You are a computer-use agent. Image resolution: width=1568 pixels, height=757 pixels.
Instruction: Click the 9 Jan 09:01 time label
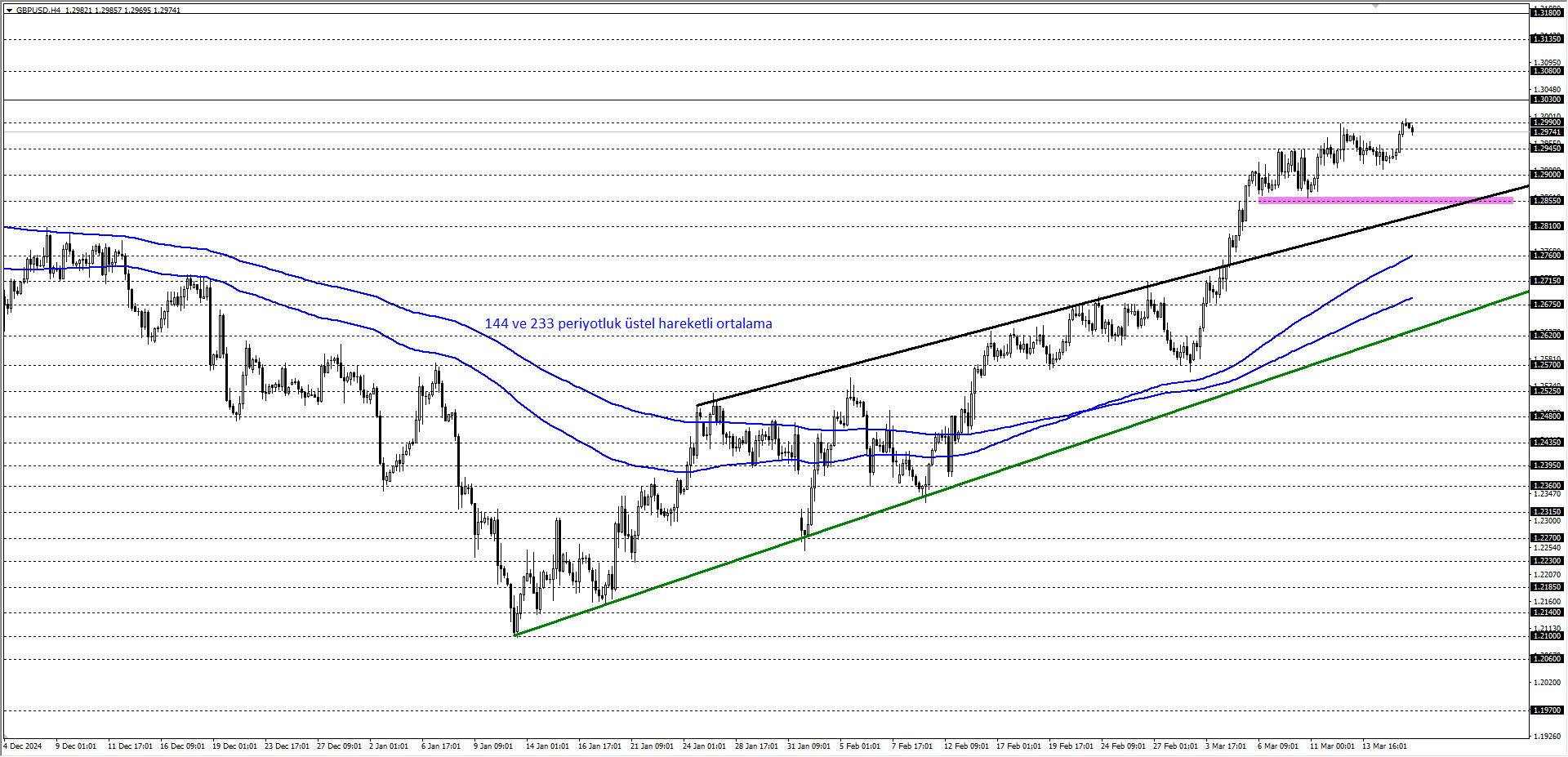click(493, 746)
